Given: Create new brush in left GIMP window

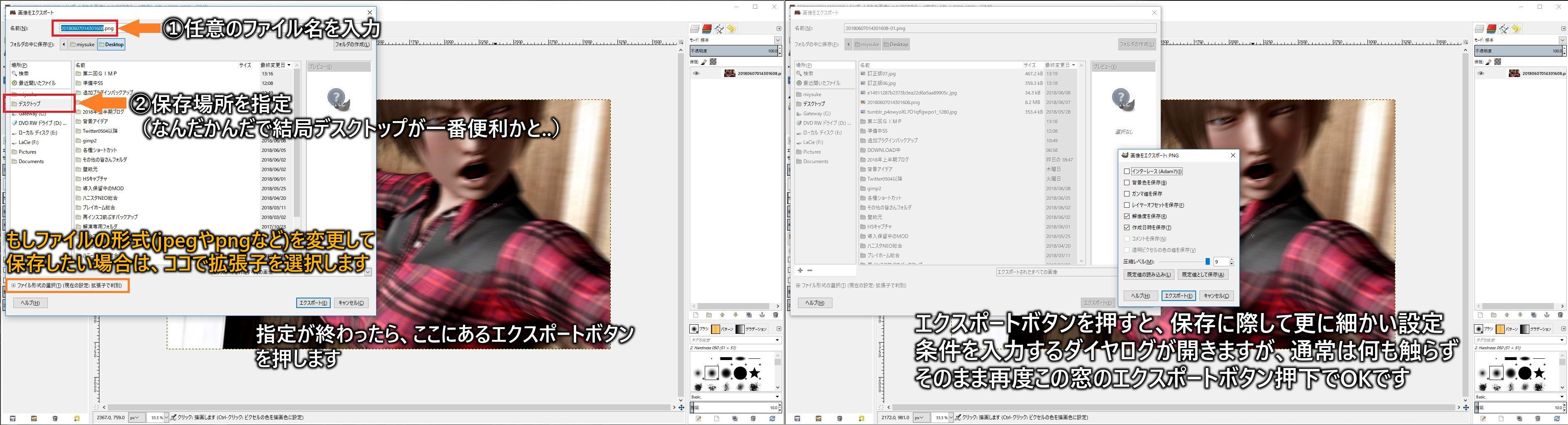Looking at the screenshot, I should [716, 418].
